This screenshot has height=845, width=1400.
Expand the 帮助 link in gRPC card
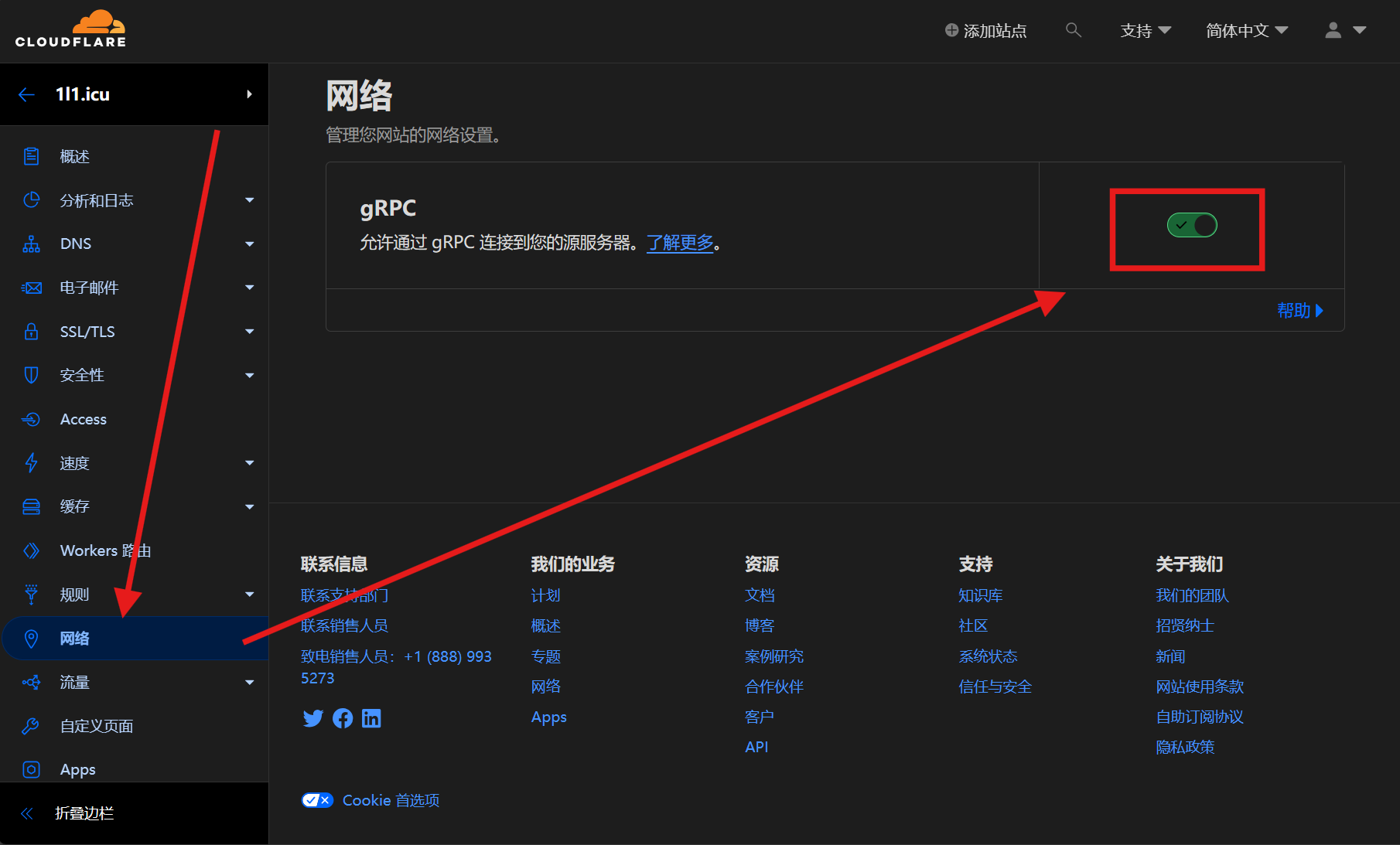tap(1300, 311)
